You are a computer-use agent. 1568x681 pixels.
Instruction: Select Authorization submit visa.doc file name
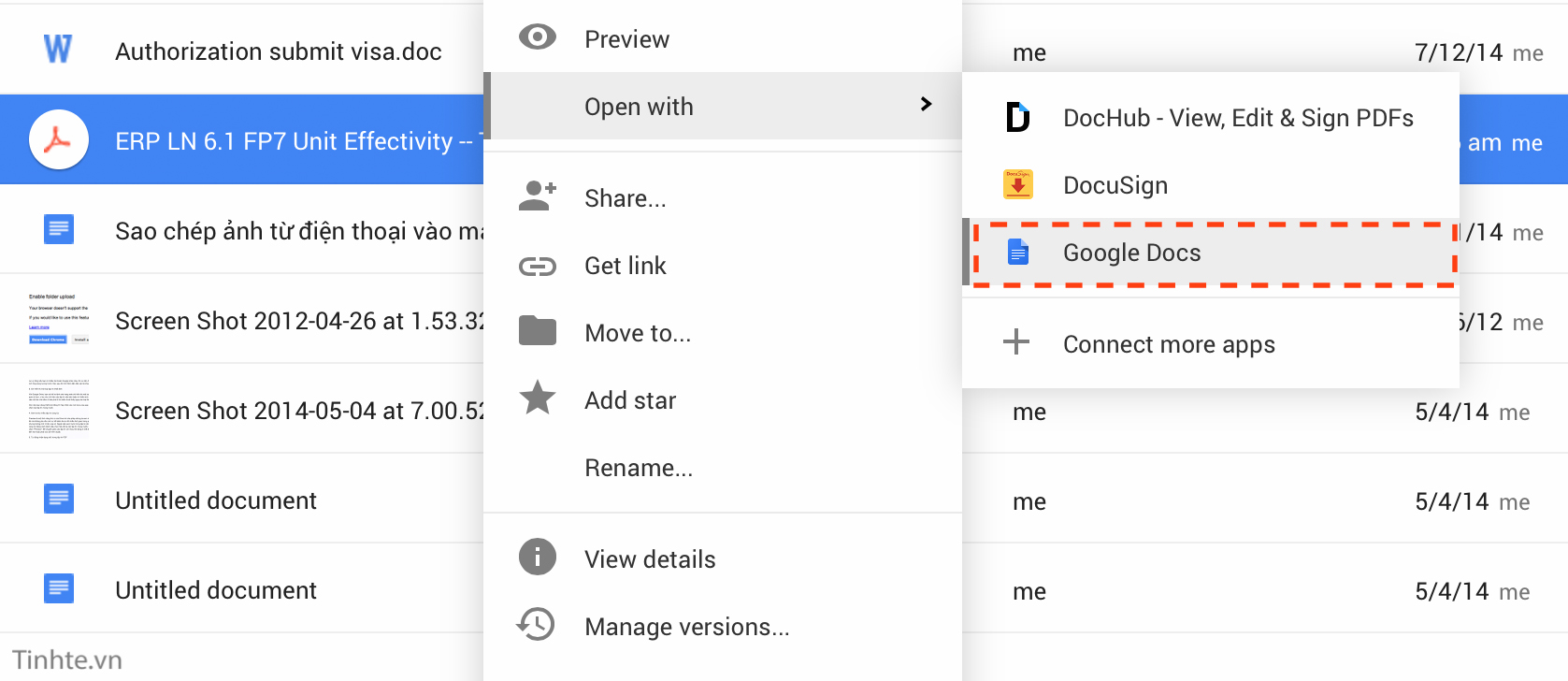coord(279,51)
